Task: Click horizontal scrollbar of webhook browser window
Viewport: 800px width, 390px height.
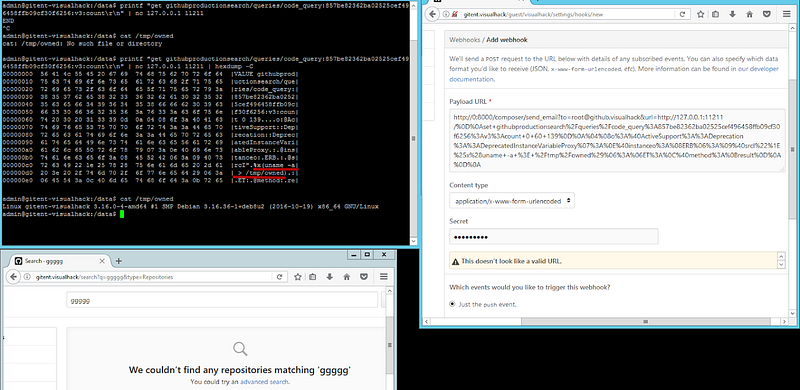Action: [645, 322]
